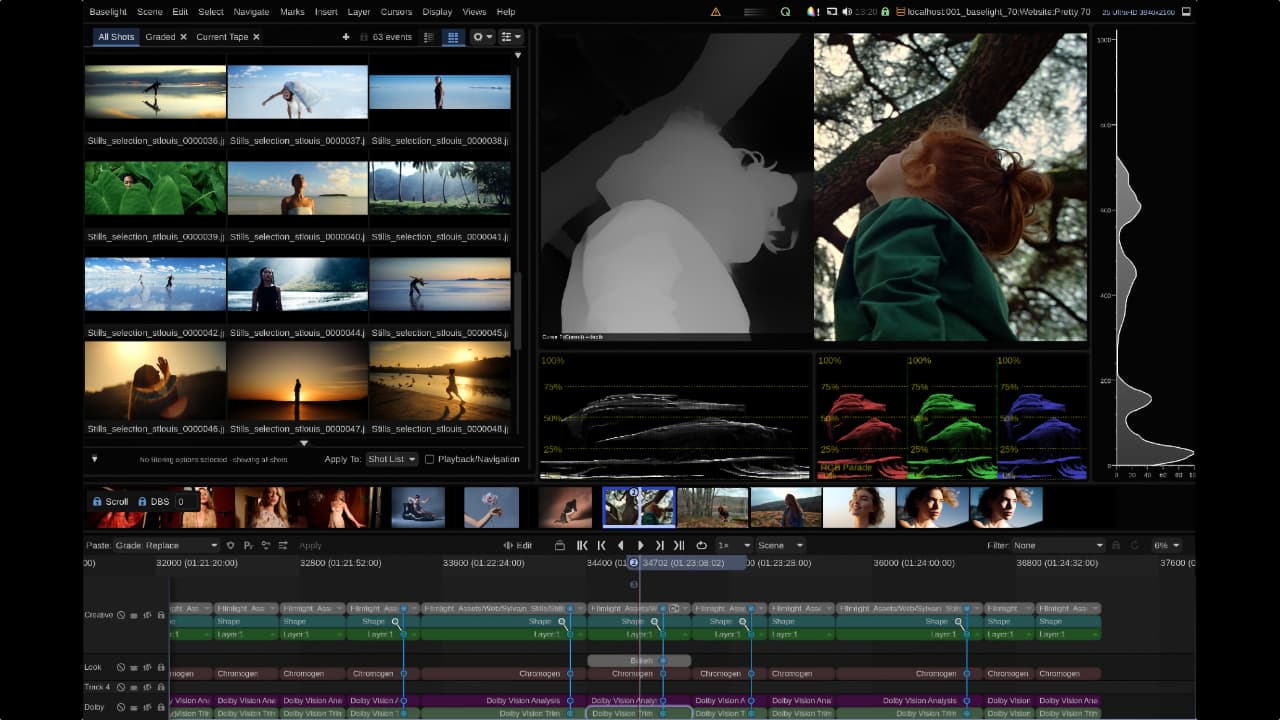
Task: Click the plus icon to add a gallery filter
Action: pos(346,37)
